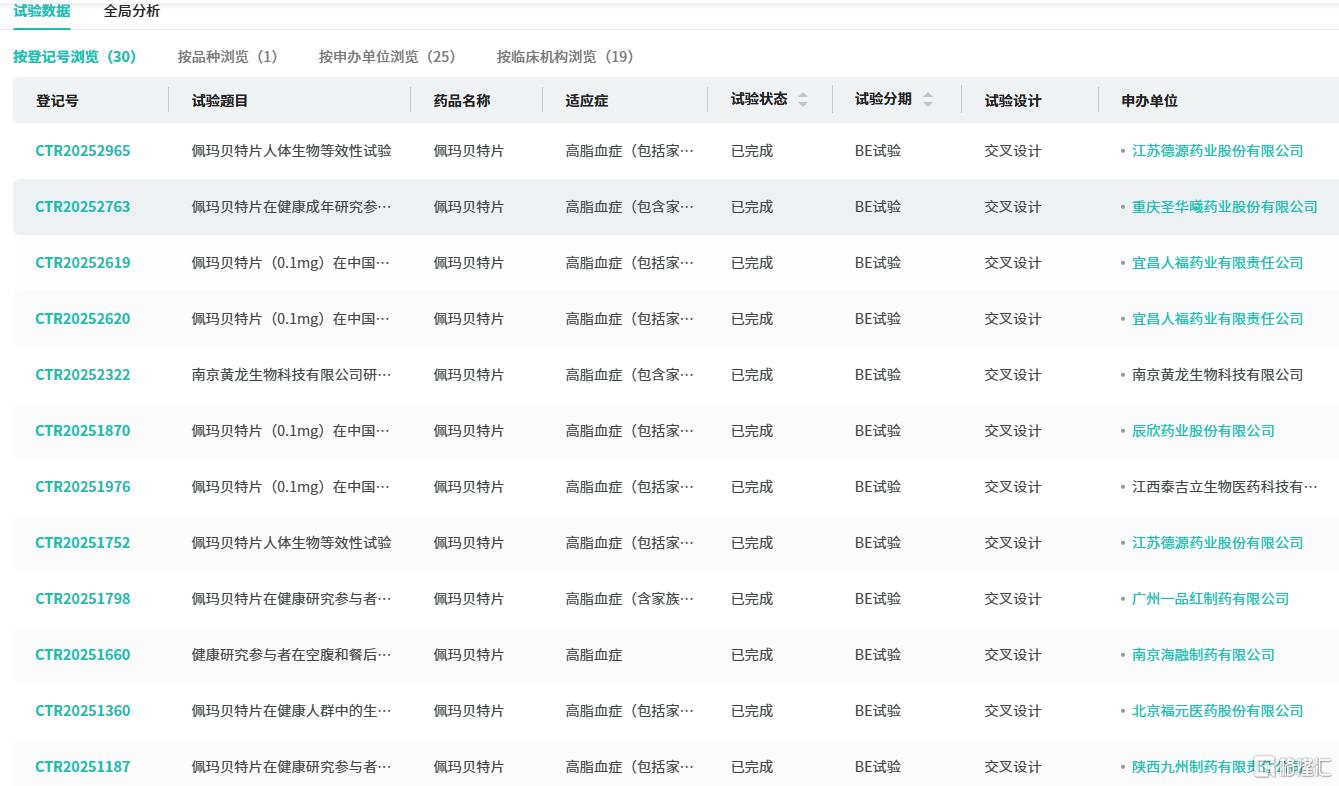
Task: Open sponsor 南京海融制药有限公司
Action: point(1203,655)
